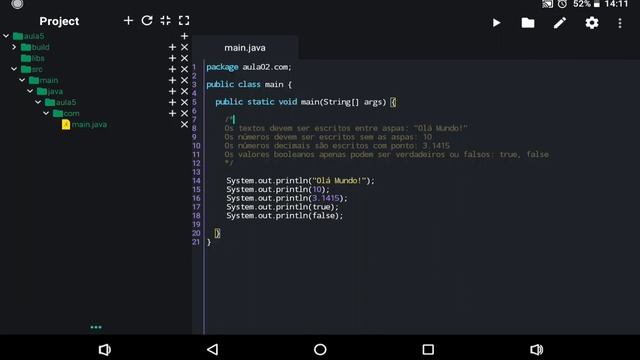The width and height of the screenshot is (640, 360).
Task: Tap volume down in navigation bar
Action: point(104,350)
